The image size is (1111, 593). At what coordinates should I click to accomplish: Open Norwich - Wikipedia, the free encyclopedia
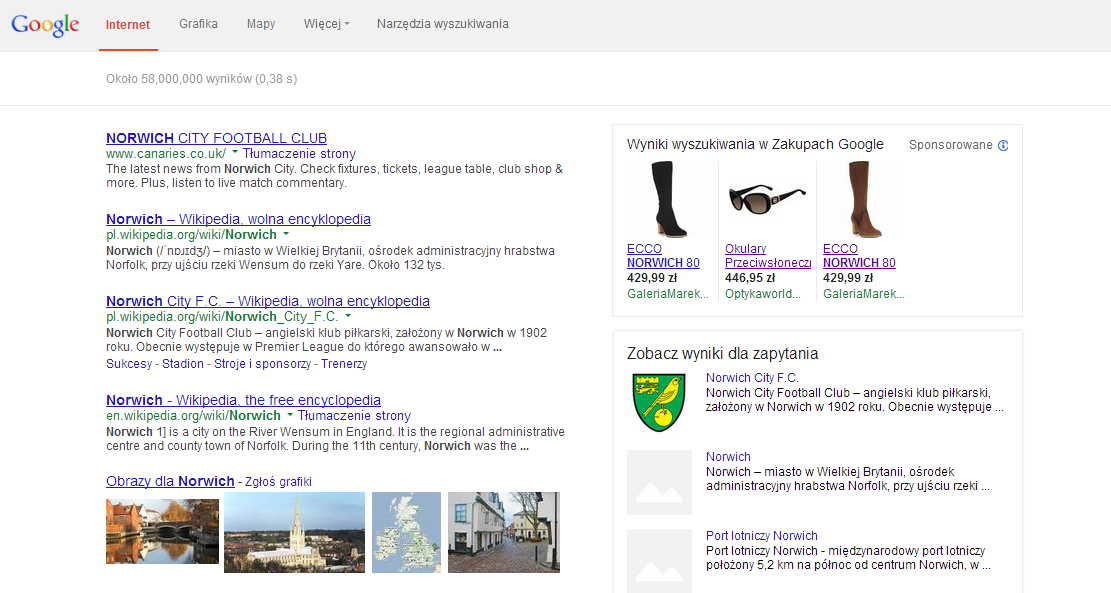243,400
